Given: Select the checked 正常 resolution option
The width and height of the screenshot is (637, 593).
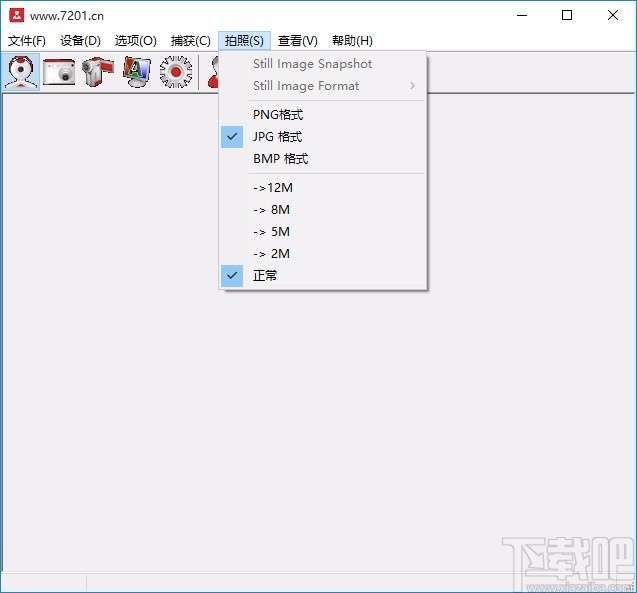Looking at the screenshot, I should [323, 275].
